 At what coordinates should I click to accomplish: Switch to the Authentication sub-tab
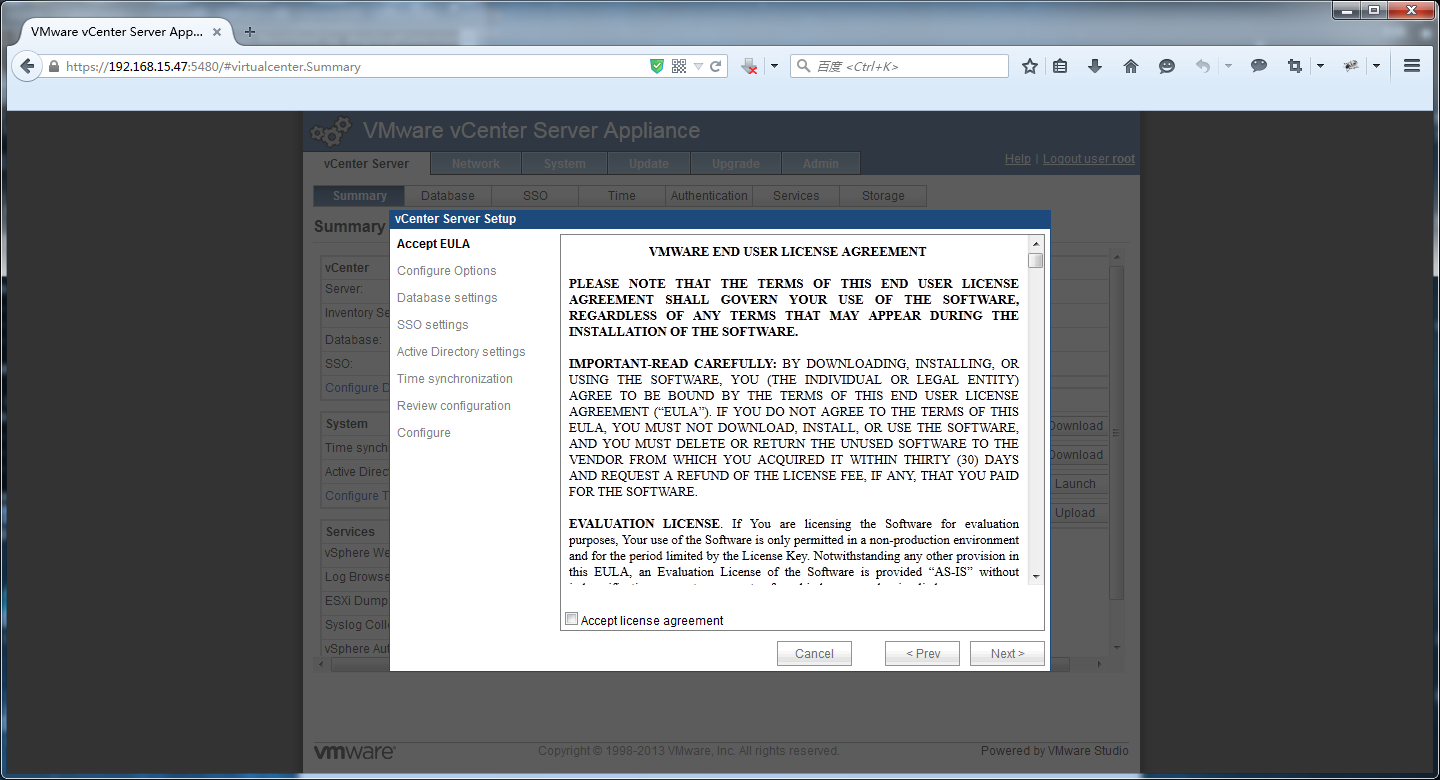(709, 196)
